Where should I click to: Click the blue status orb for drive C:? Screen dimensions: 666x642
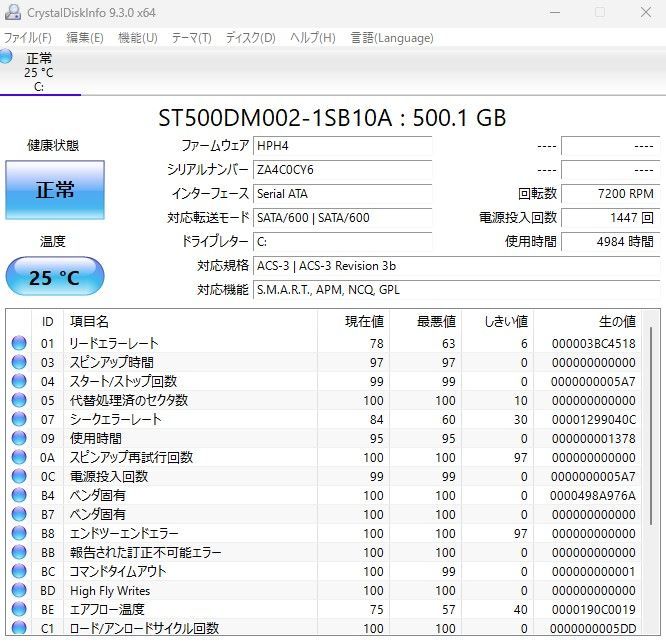(7, 57)
